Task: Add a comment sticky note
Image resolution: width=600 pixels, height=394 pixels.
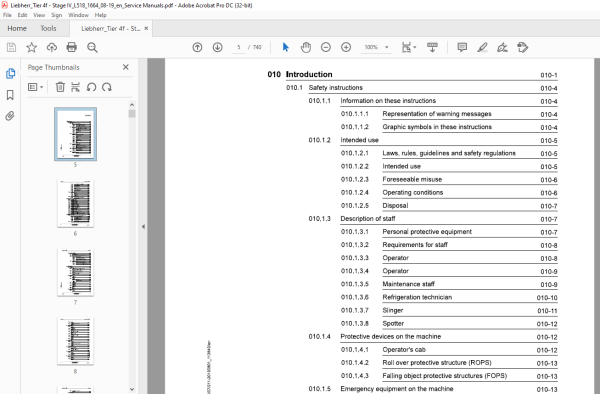Action: [x=462, y=47]
